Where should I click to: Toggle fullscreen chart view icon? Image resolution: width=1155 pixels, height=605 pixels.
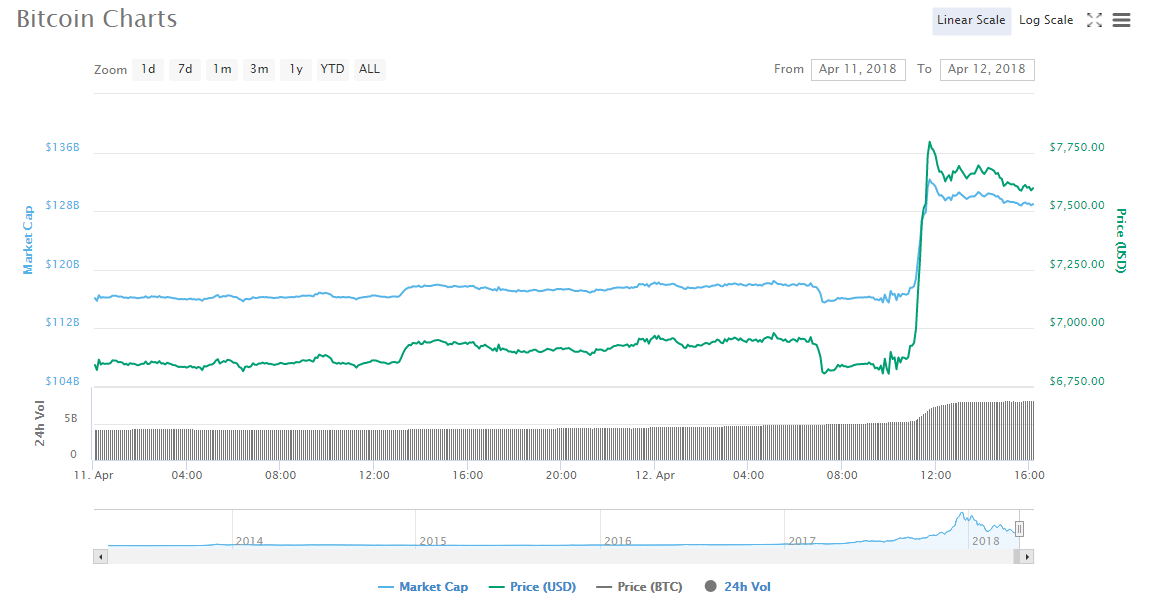tap(1095, 21)
